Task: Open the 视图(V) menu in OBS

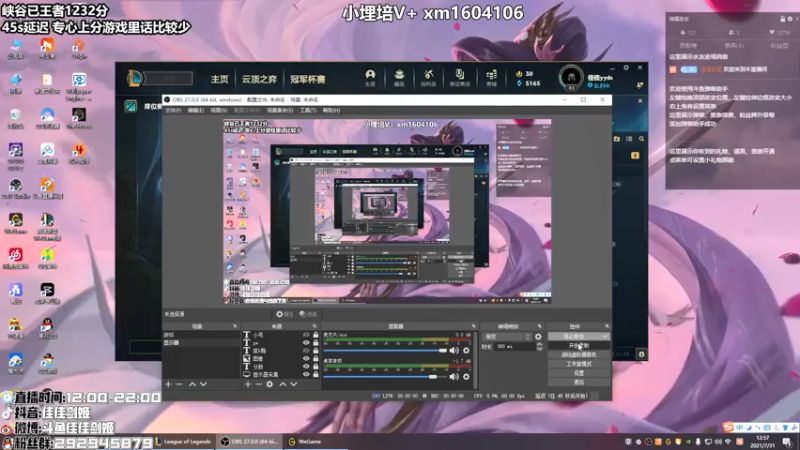Action: [x=218, y=110]
